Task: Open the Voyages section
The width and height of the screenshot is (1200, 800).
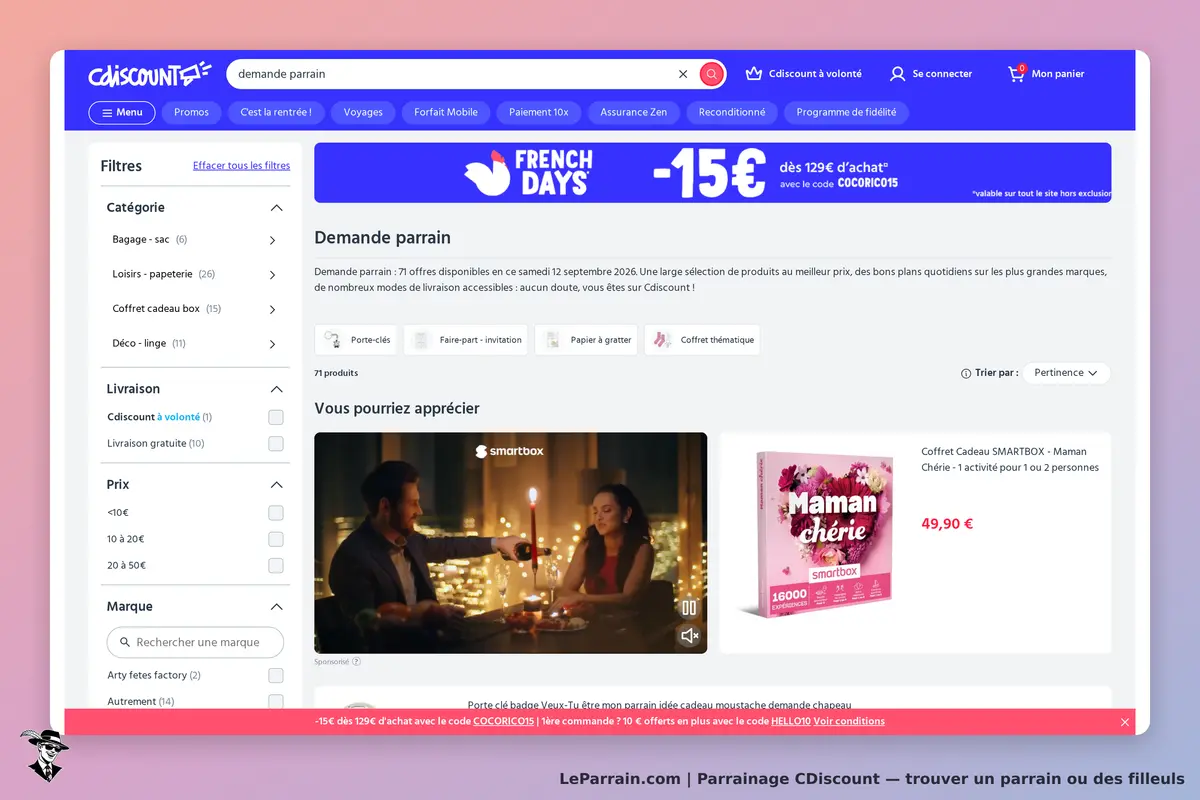Action: 363,113
